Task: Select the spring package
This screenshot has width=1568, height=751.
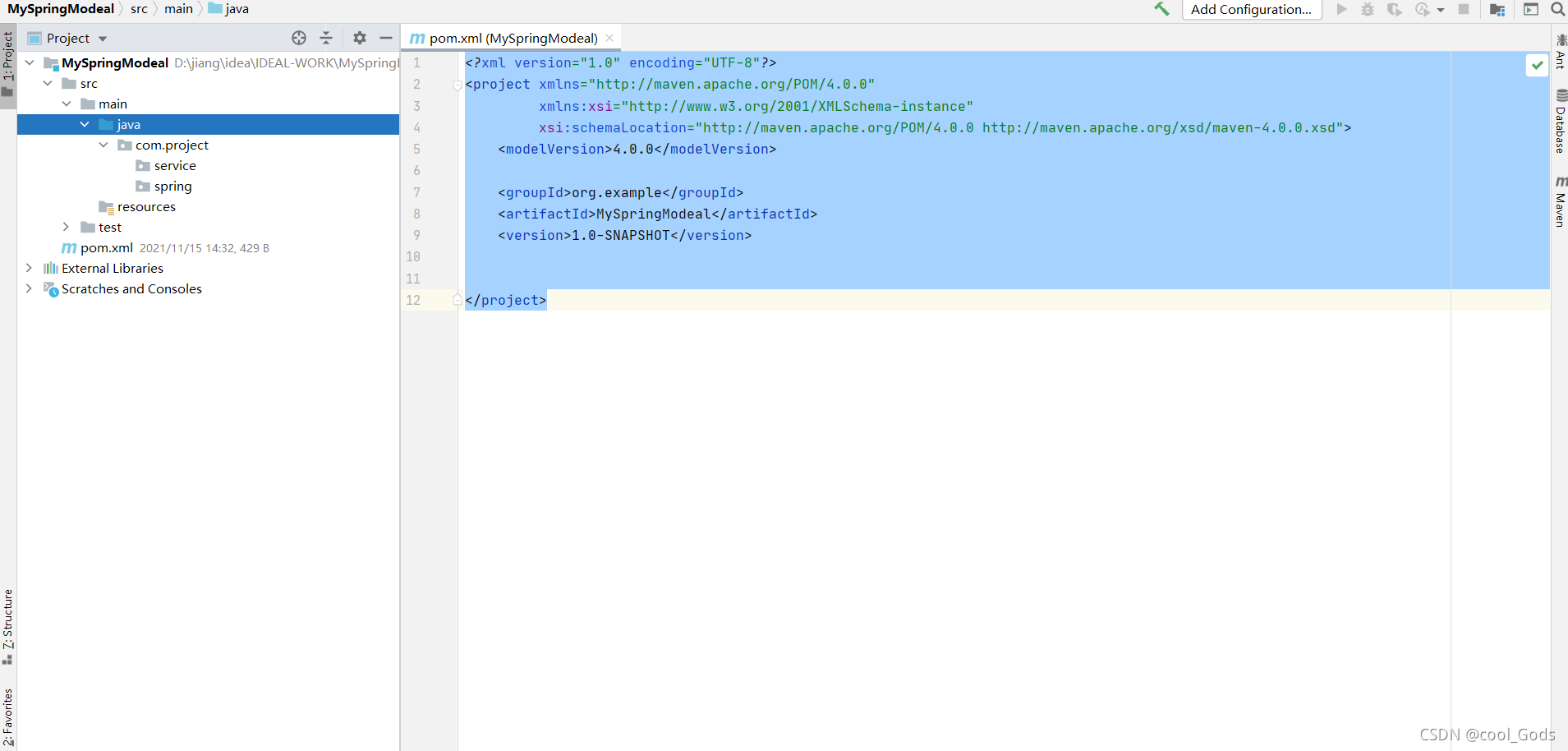Action: point(172,186)
